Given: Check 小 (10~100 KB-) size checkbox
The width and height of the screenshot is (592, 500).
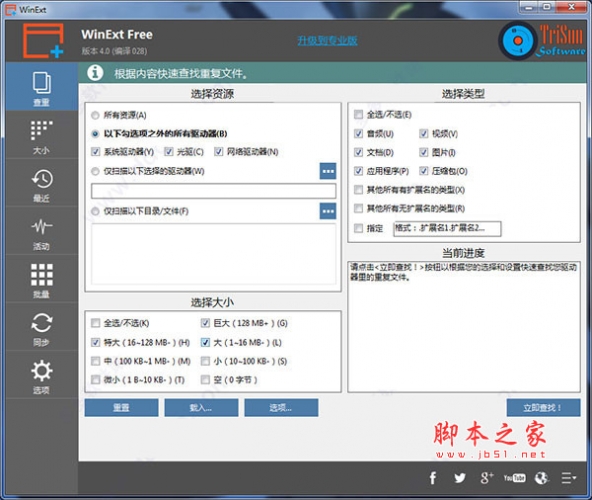Looking at the screenshot, I should (x=205, y=361).
